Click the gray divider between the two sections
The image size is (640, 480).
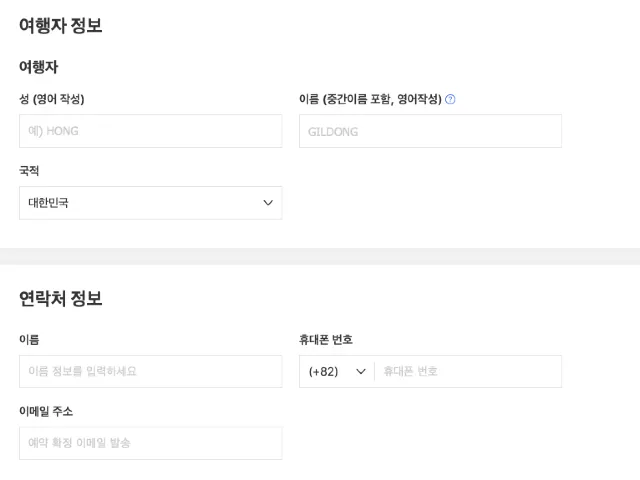point(320,256)
